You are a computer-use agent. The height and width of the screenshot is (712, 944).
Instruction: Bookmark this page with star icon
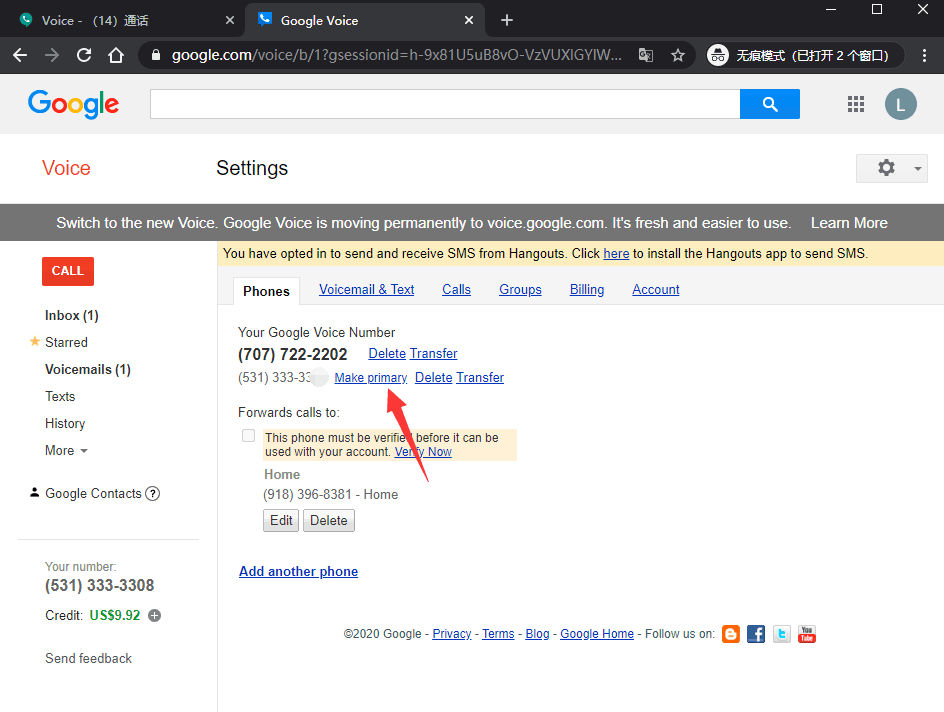677,55
